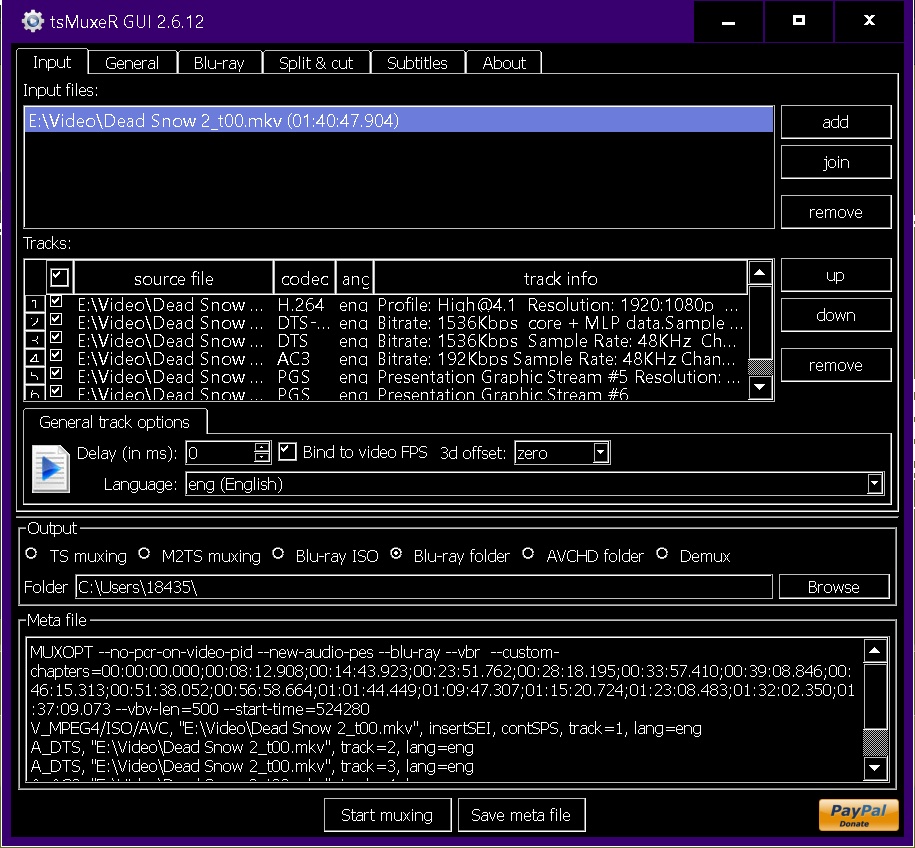Click Start muxing
This screenshot has width=915, height=848.
387,815
